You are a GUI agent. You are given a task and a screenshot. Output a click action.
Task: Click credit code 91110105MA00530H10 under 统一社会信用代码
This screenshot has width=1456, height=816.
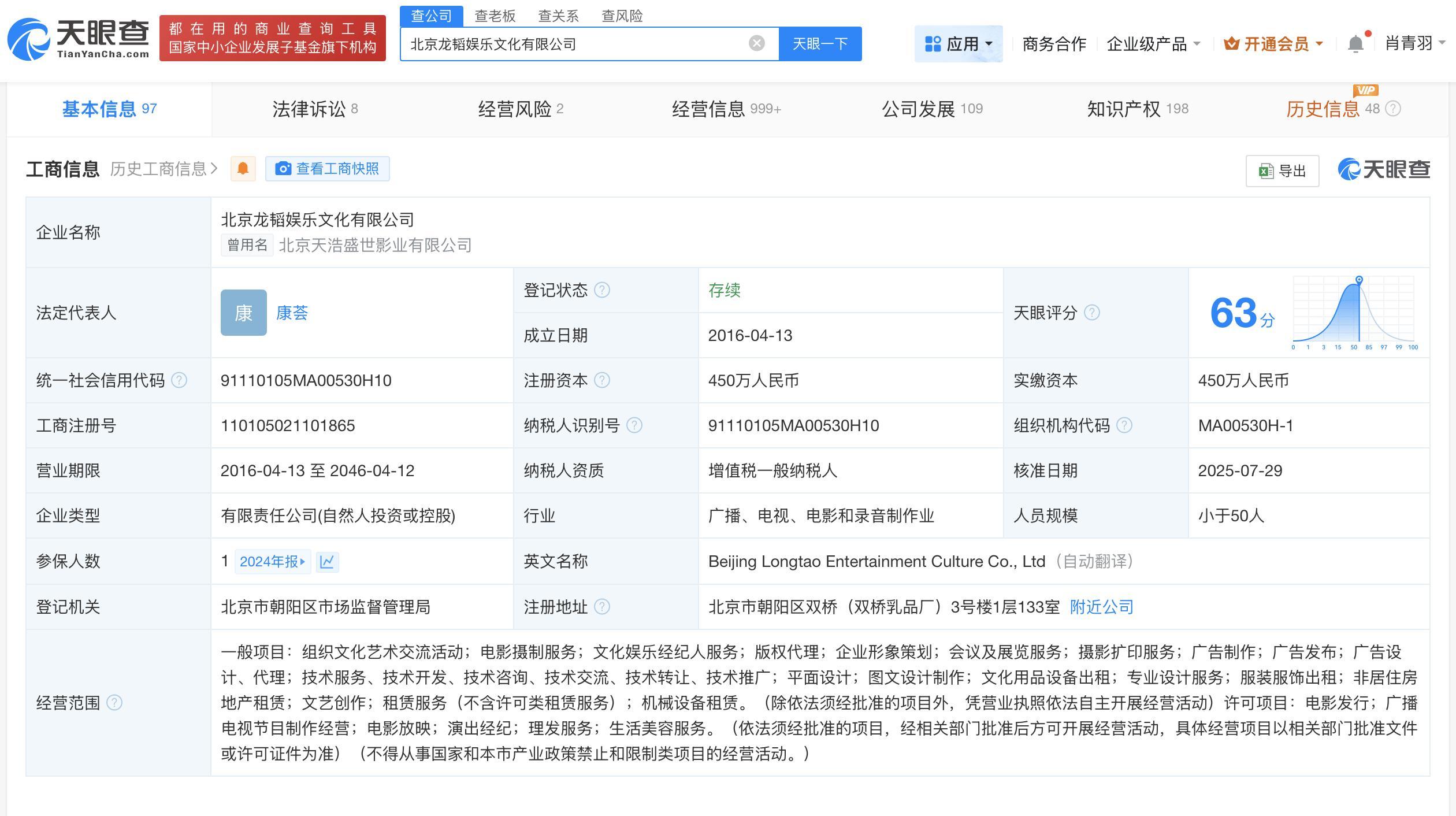coord(306,380)
